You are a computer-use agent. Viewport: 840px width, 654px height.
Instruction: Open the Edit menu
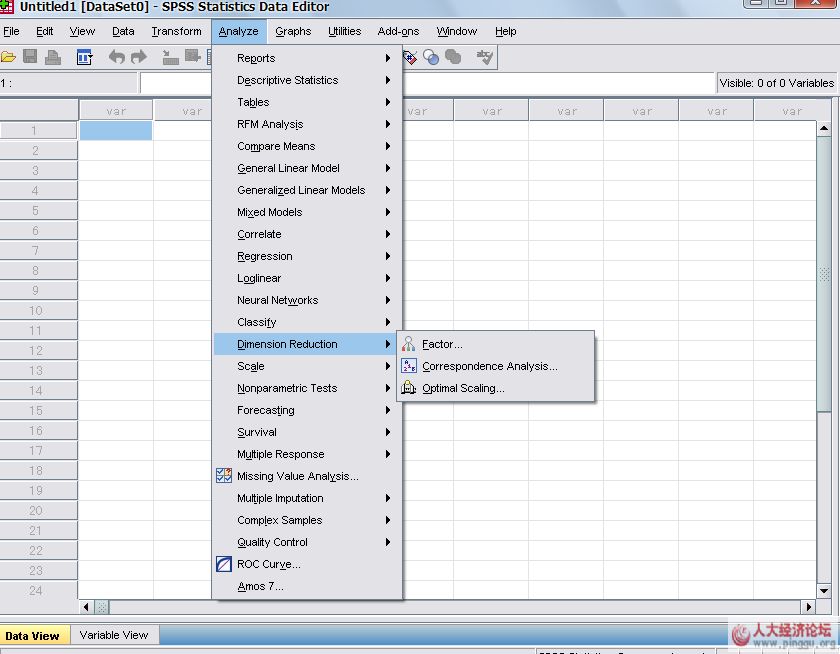[44, 31]
